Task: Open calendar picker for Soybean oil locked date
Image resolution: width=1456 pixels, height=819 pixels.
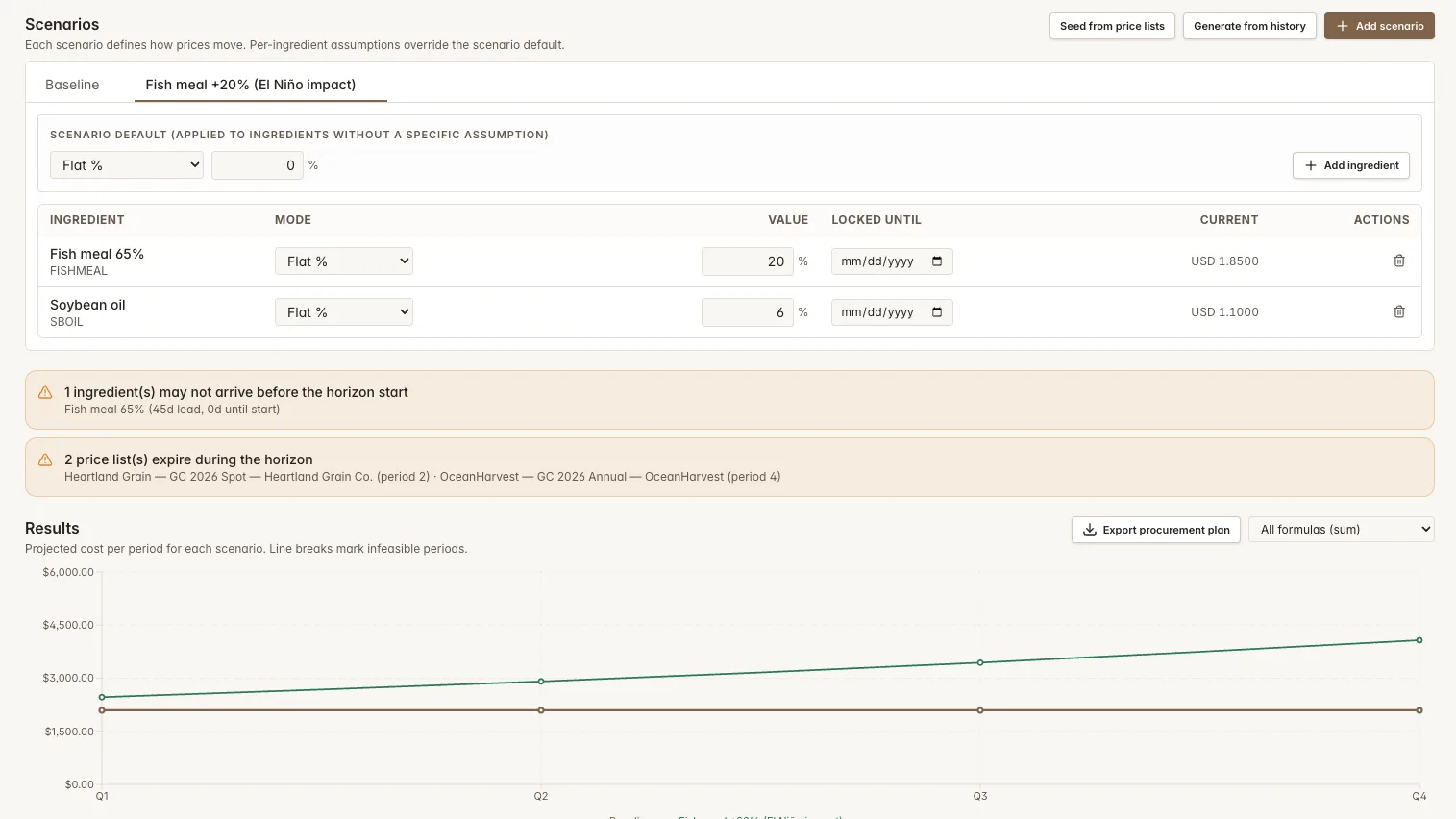Action: tap(937, 312)
